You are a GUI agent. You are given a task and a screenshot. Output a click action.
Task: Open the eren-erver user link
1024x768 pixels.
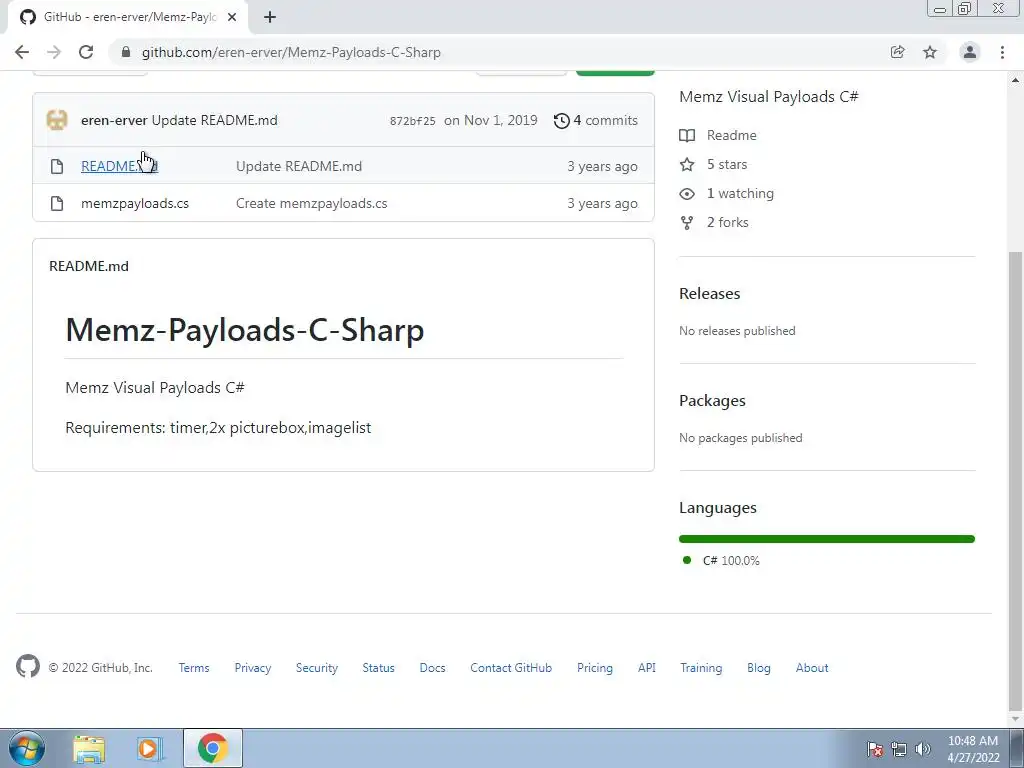click(114, 120)
